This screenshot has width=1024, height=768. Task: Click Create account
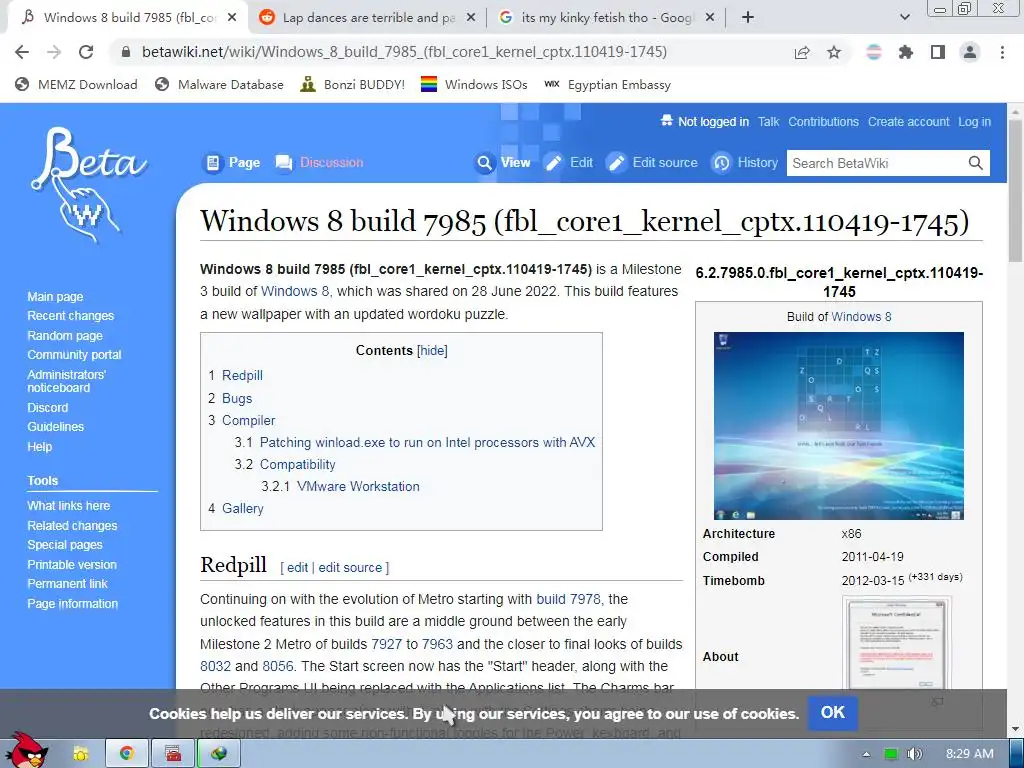pos(908,121)
